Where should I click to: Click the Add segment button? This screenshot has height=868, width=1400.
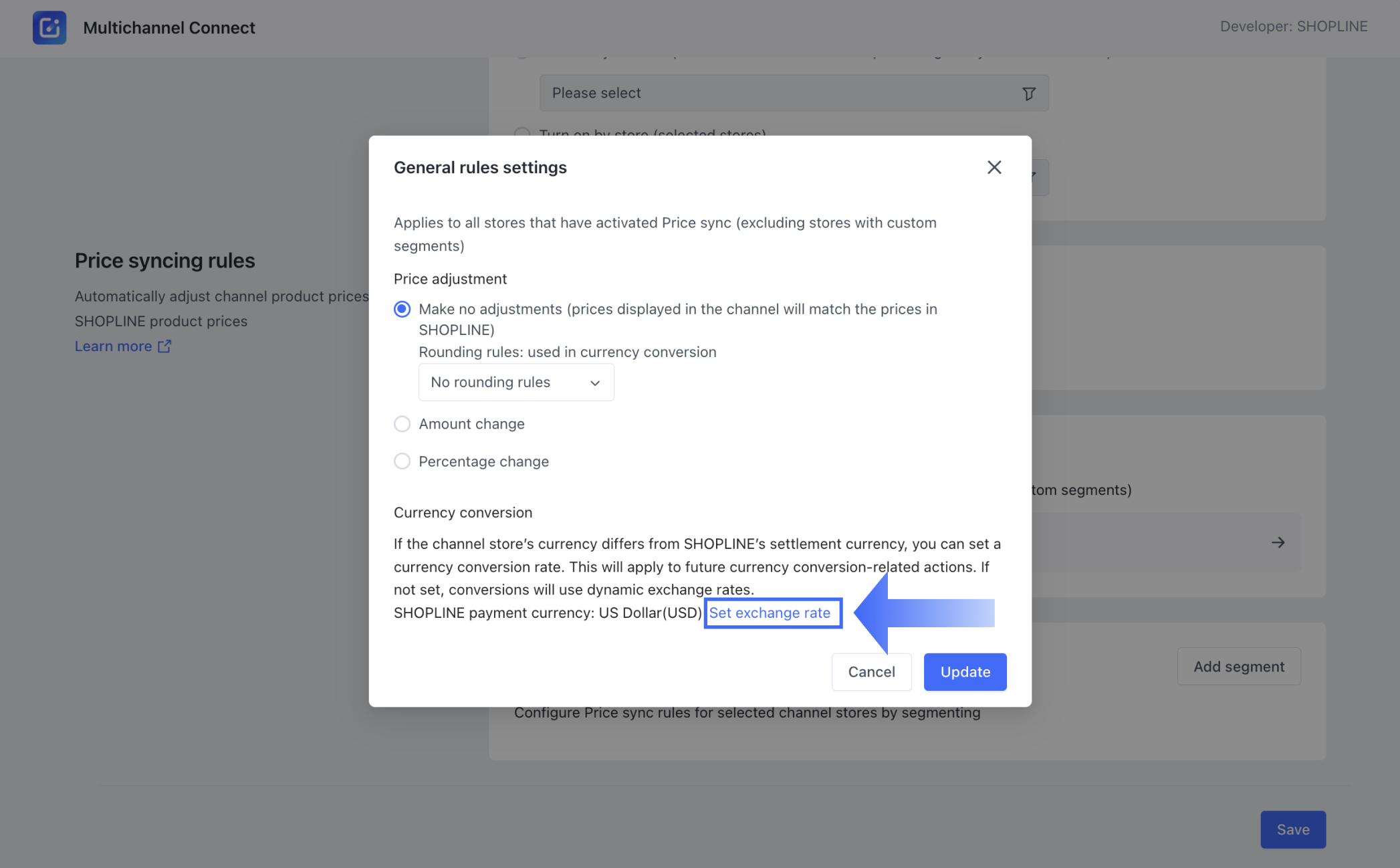[1238, 667]
